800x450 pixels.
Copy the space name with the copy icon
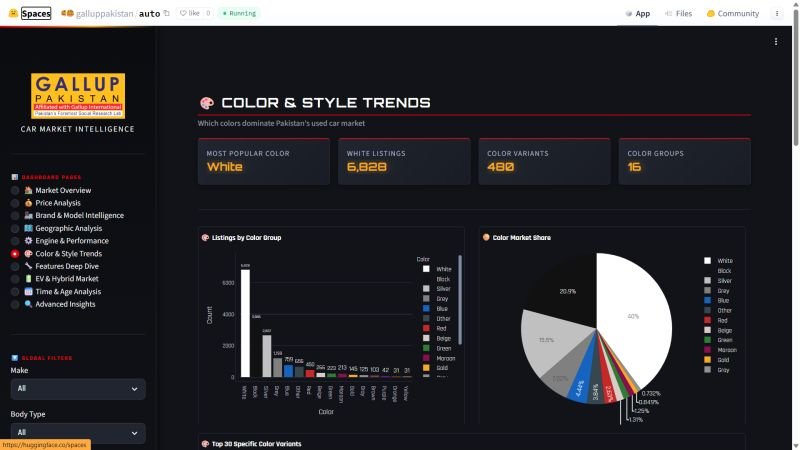[x=167, y=13]
